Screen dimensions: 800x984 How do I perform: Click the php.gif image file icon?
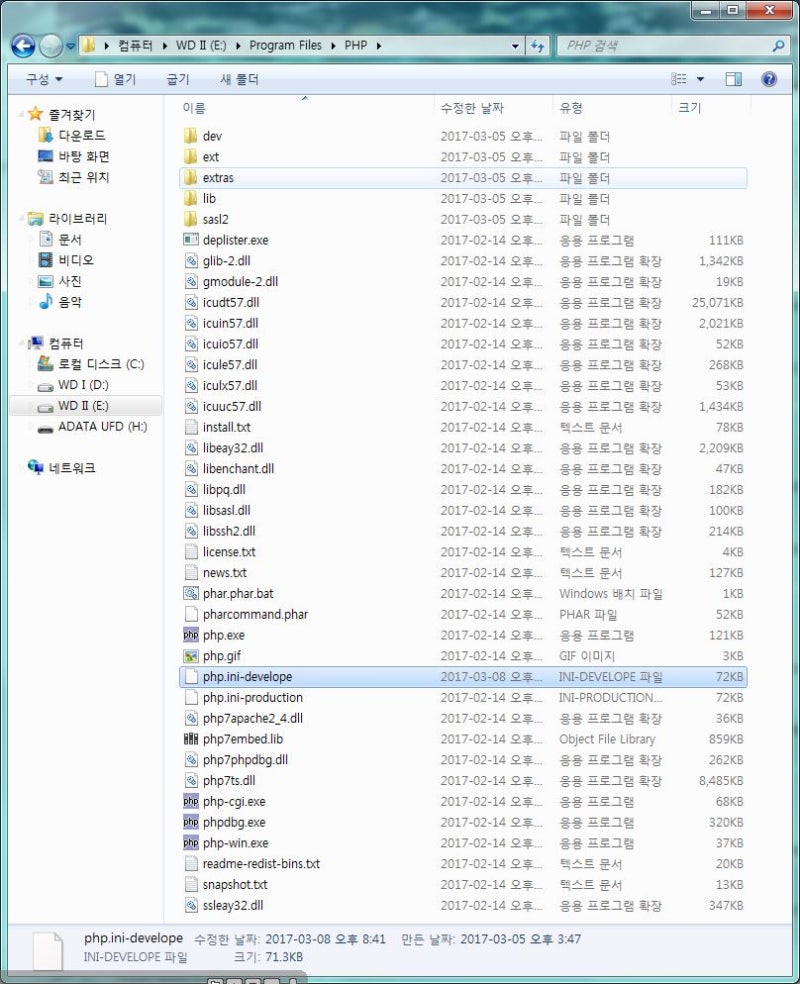tap(191, 655)
